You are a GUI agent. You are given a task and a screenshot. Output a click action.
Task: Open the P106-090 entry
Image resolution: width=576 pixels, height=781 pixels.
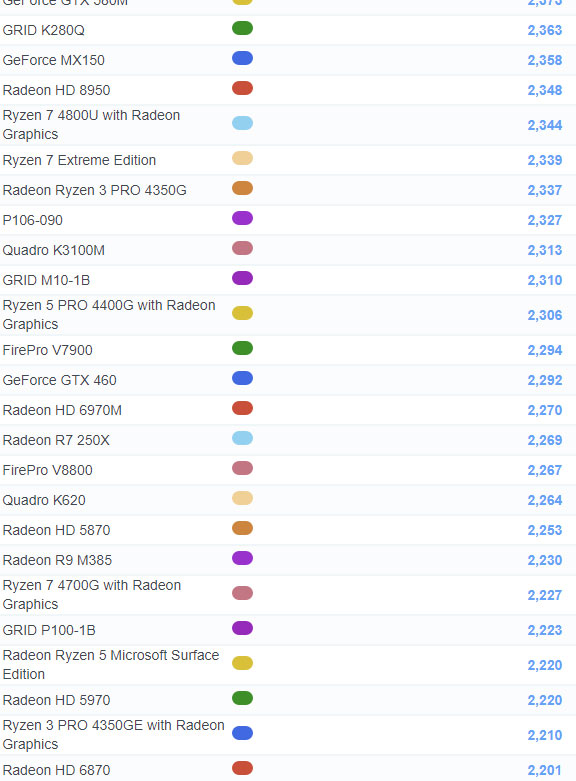coord(32,220)
